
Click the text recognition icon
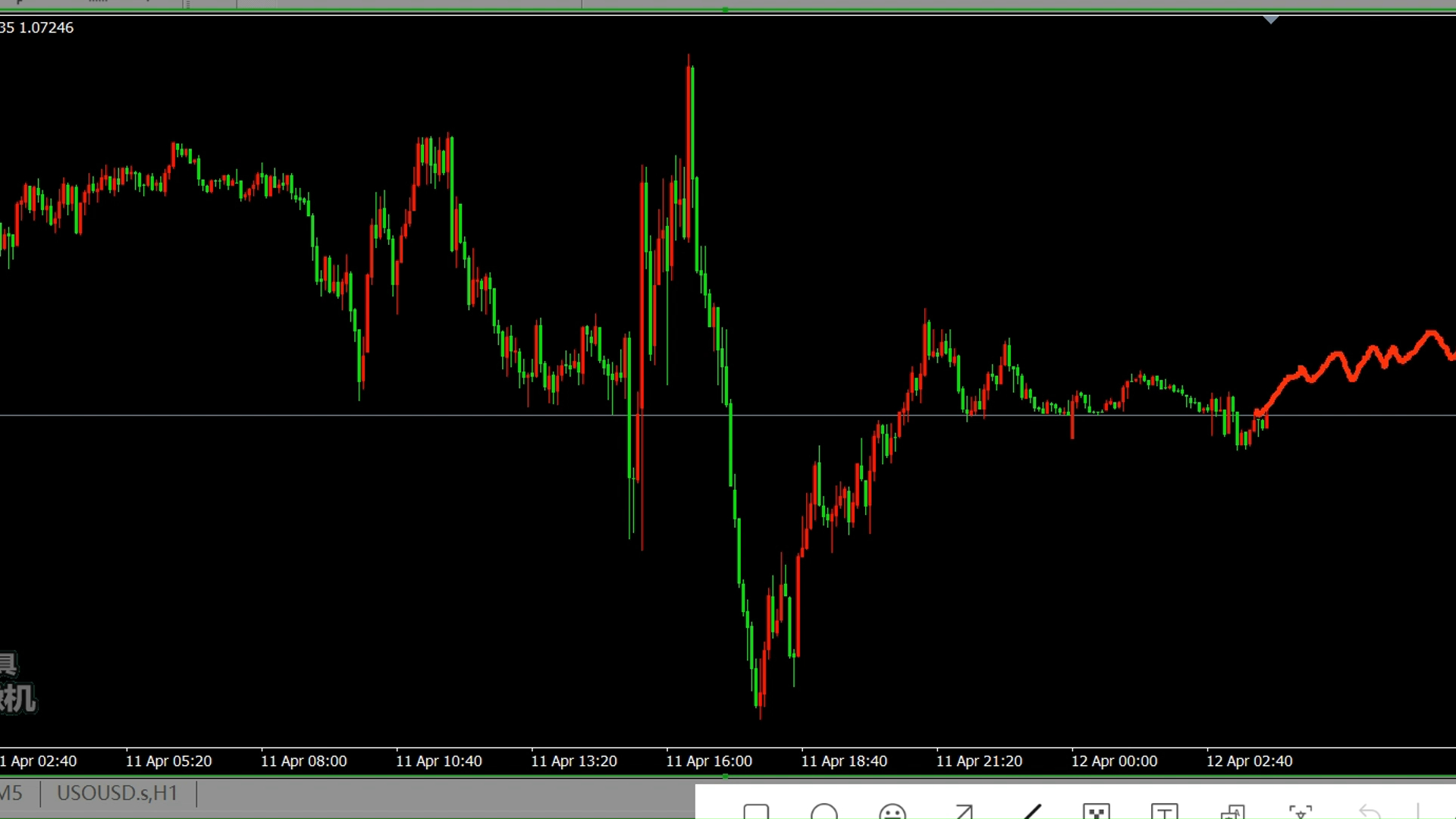click(x=1301, y=811)
